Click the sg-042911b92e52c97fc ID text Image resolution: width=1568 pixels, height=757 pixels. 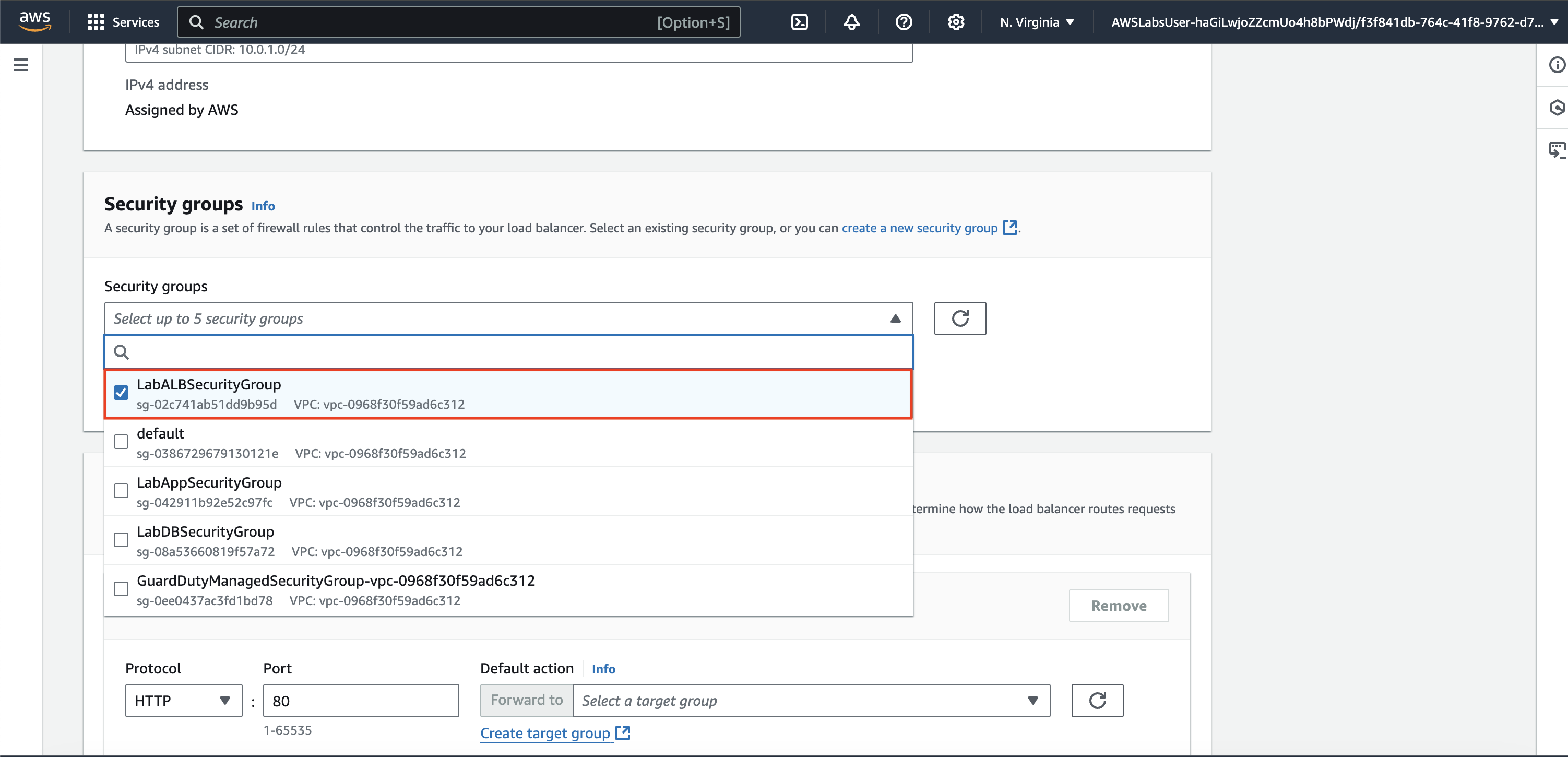click(205, 502)
